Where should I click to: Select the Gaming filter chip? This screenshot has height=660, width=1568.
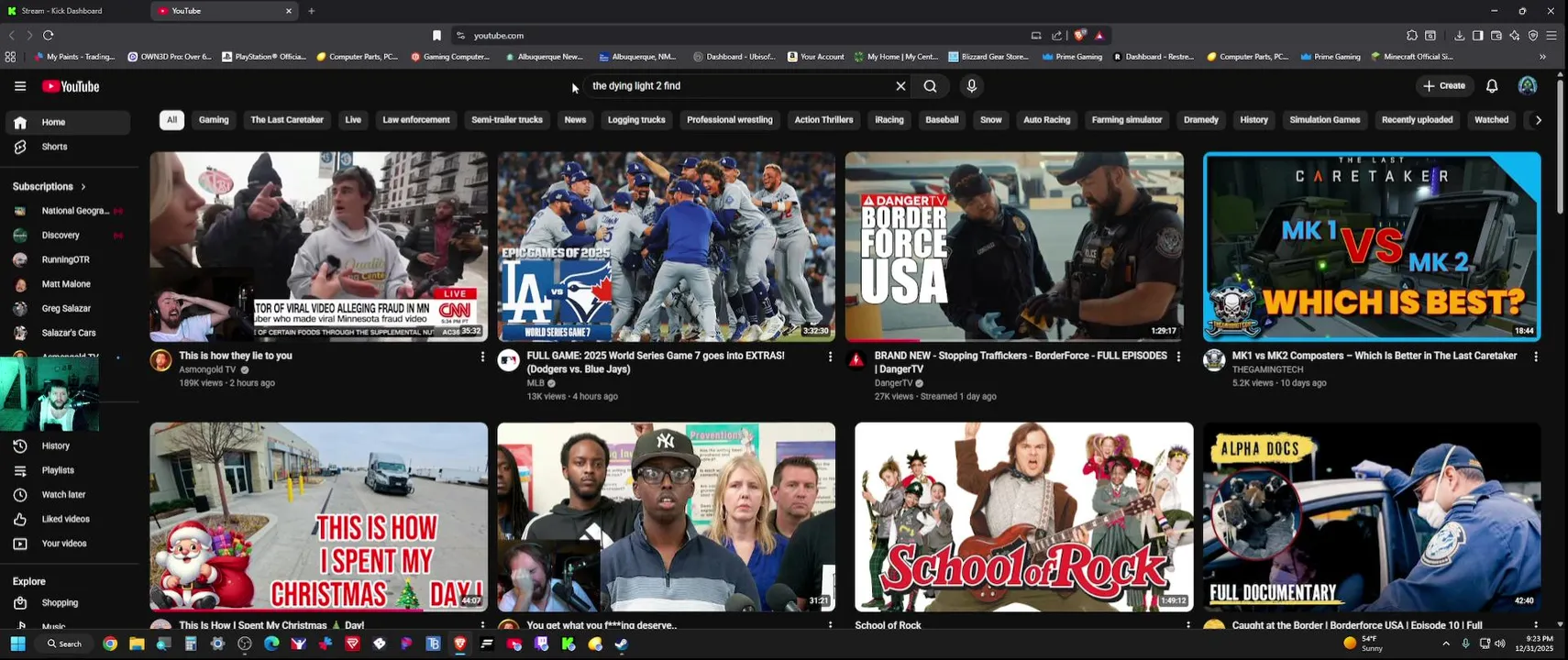214,120
